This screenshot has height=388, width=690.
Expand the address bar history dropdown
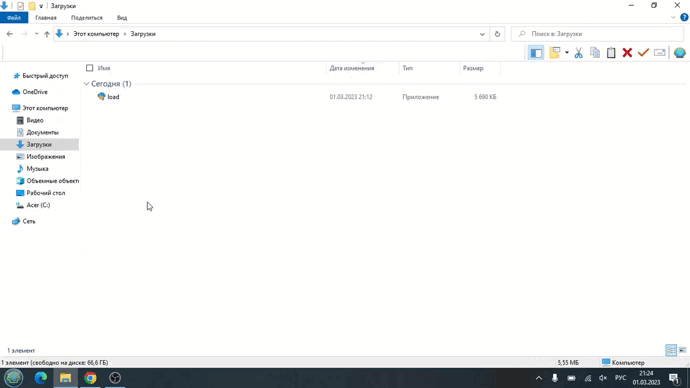pos(482,34)
